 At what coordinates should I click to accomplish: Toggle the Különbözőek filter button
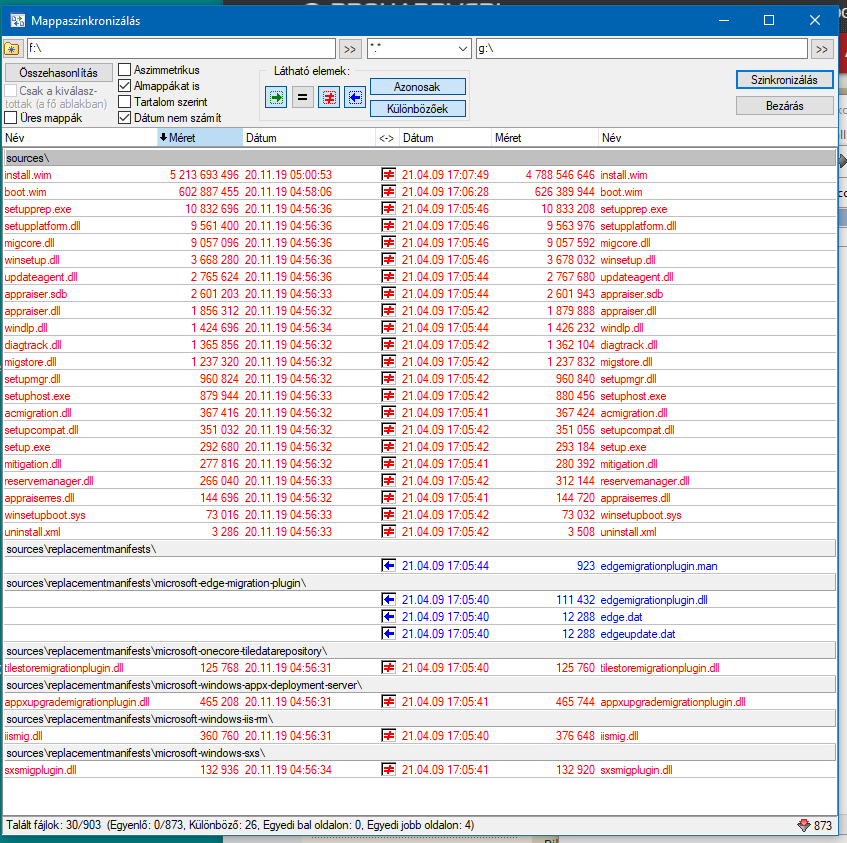pyautogui.click(x=418, y=109)
